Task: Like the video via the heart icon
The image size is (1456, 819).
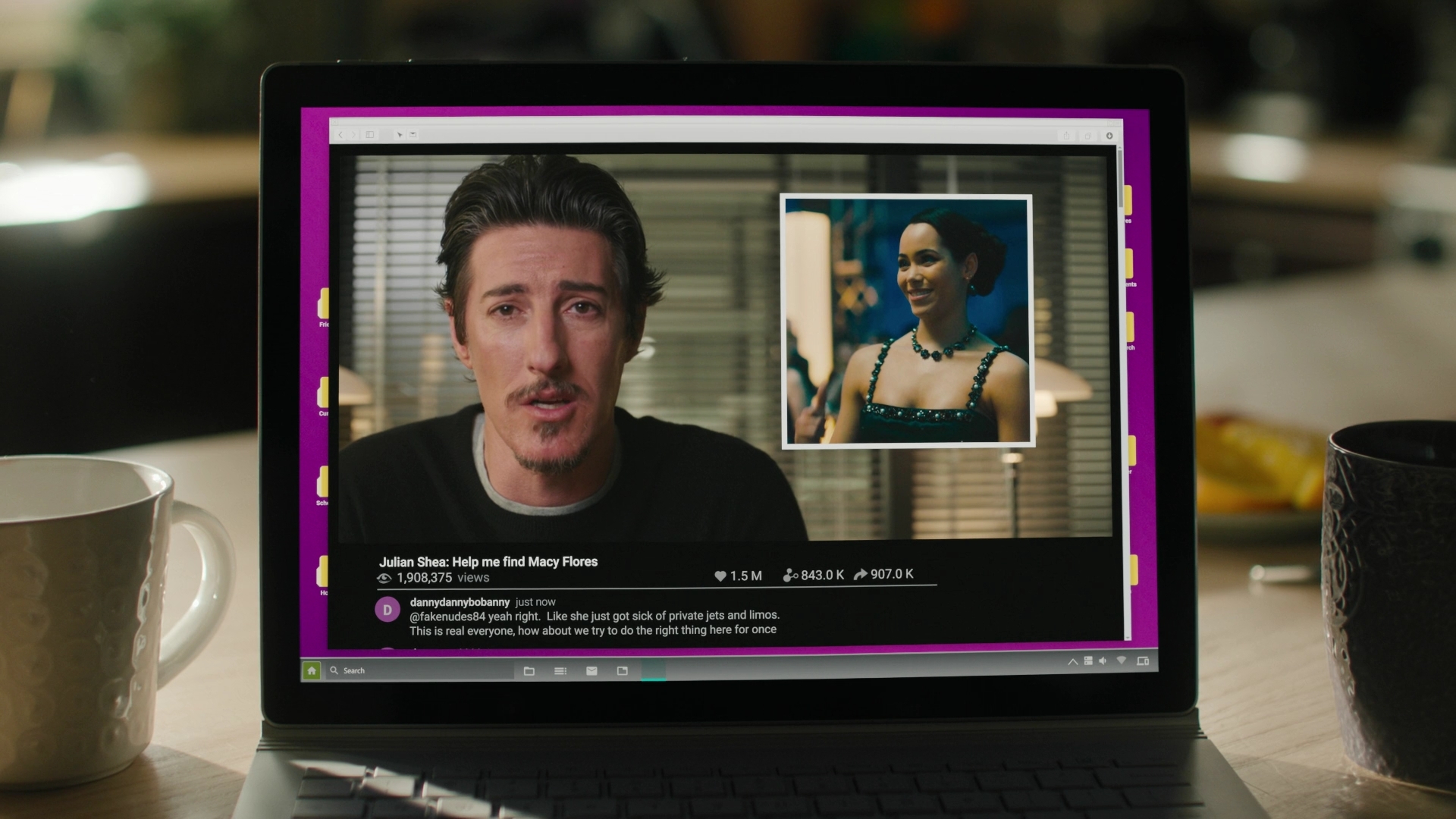Action: point(720,576)
